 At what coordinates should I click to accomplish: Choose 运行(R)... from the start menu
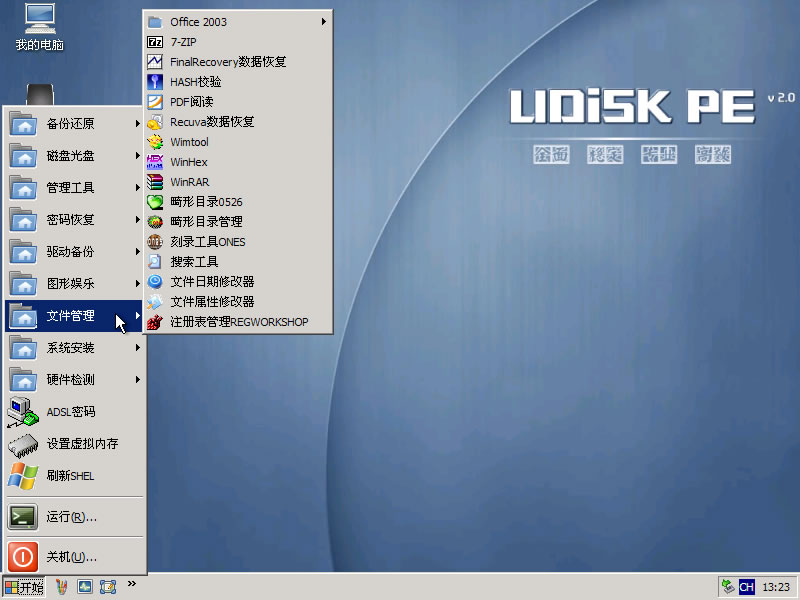[x=74, y=517]
